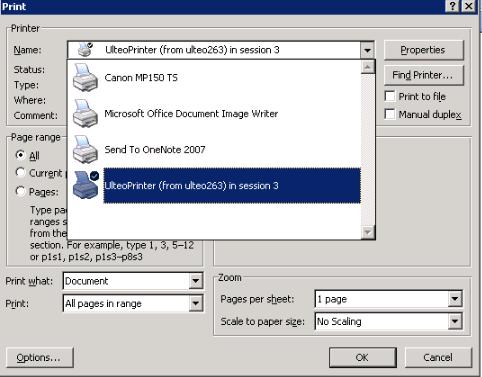Expand the Print all pages in range dropdown
Screen dimensions: 482x377
point(196,303)
